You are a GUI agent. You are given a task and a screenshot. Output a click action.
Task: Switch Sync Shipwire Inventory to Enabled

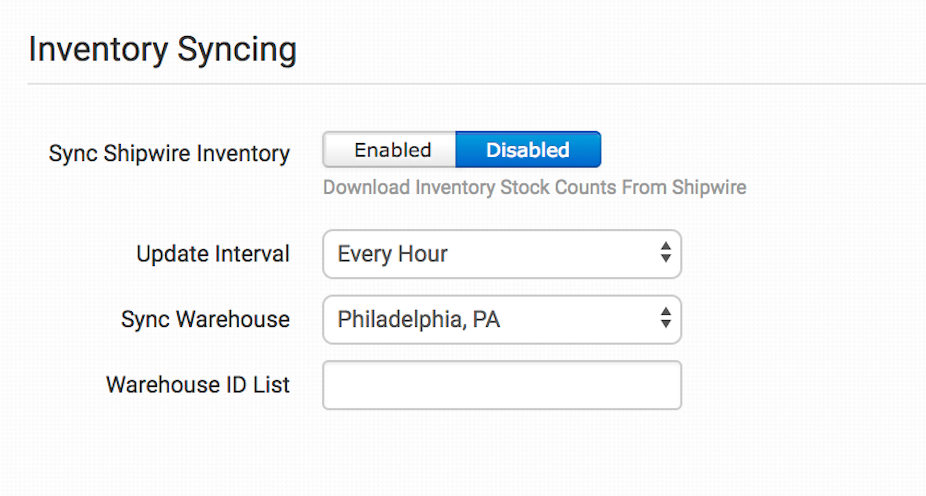point(391,150)
